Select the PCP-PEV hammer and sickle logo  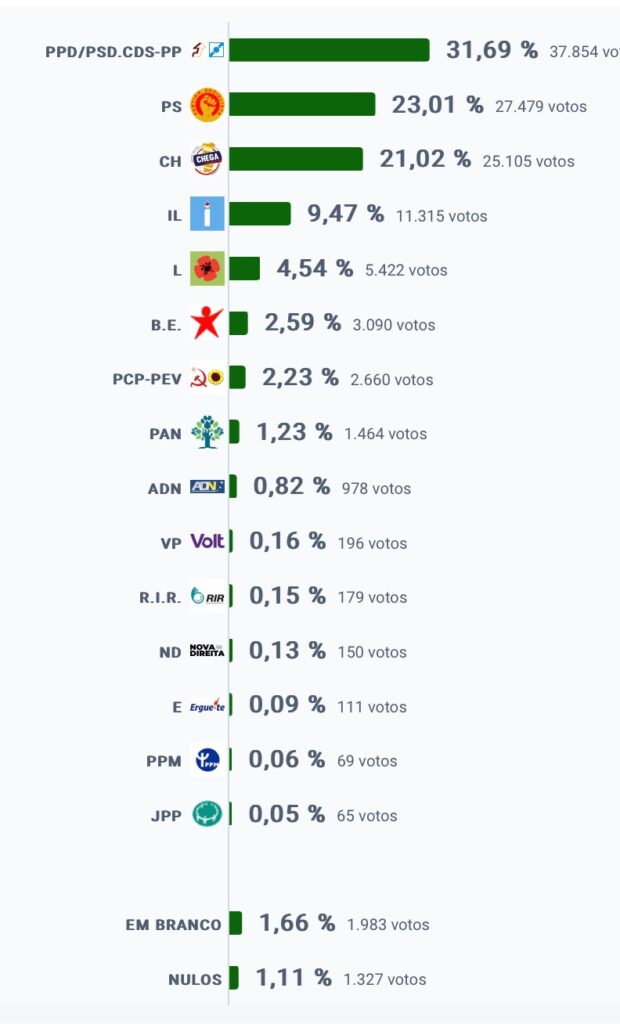coord(207,377)
